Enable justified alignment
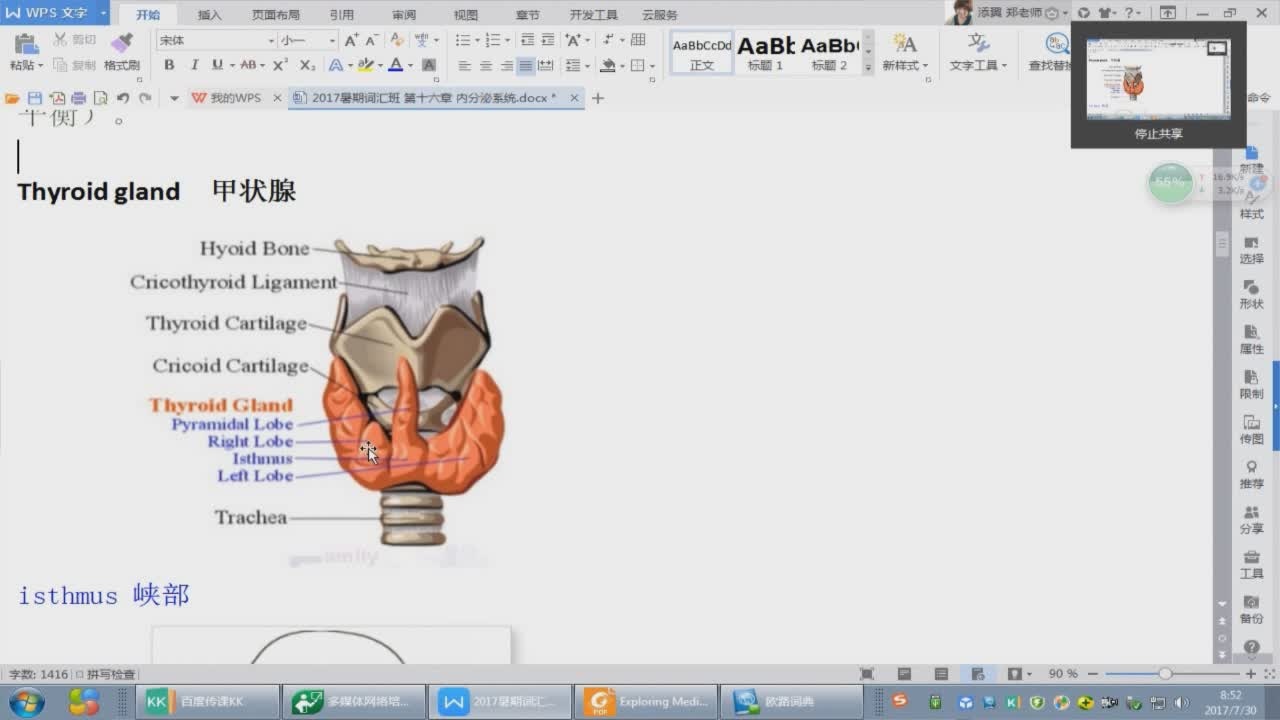The width and height of the screenshot is (1280, 720). 526,65
